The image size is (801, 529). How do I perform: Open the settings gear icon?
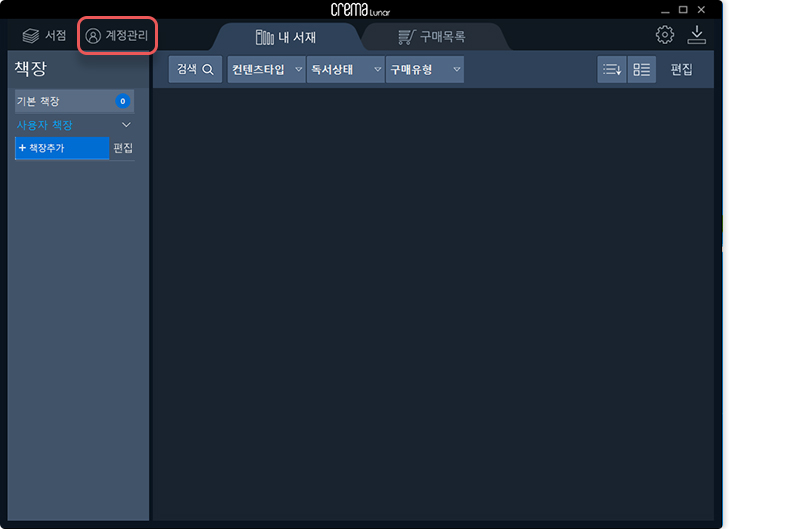[665, 35]
